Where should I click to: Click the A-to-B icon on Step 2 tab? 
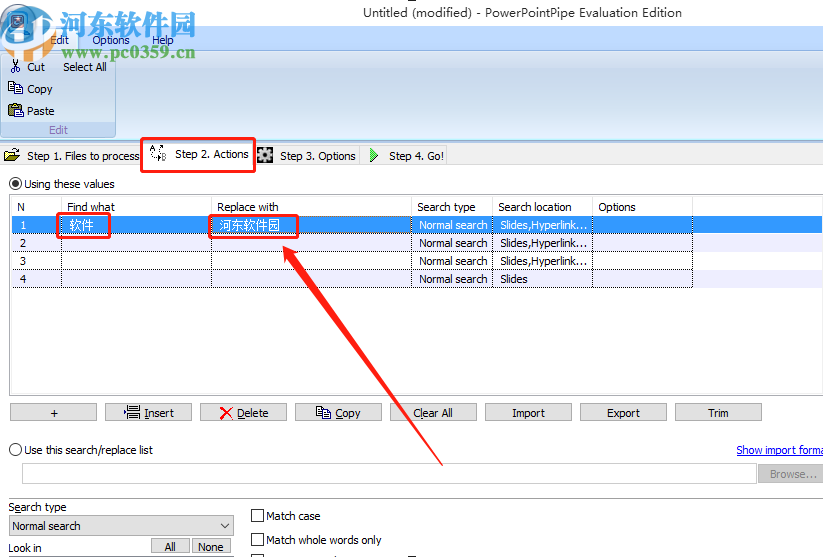(x=158, y=153)
